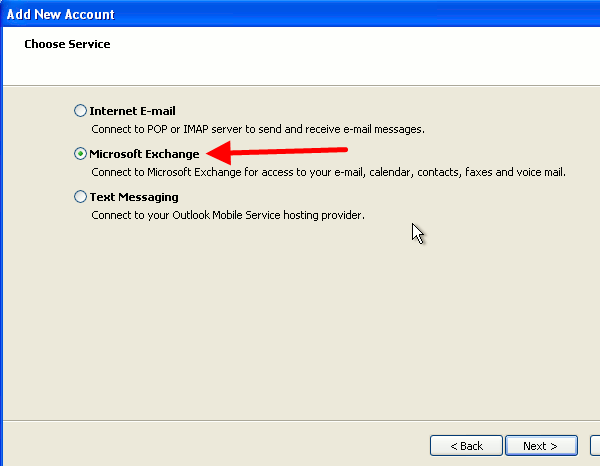Viewport: 600px width, 466px height.
Task: Click the Connect to Microsoft Exchange description
Action: click(x=328, y=172)
